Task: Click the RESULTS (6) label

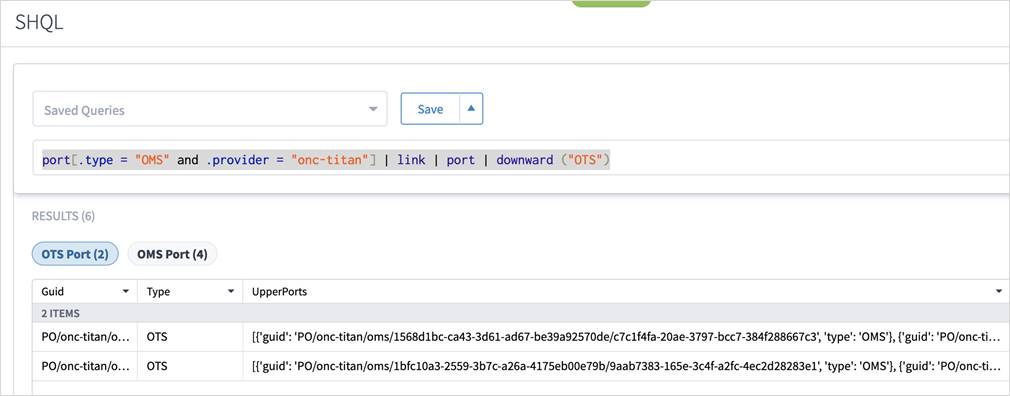Action: [x=63, y=216]
